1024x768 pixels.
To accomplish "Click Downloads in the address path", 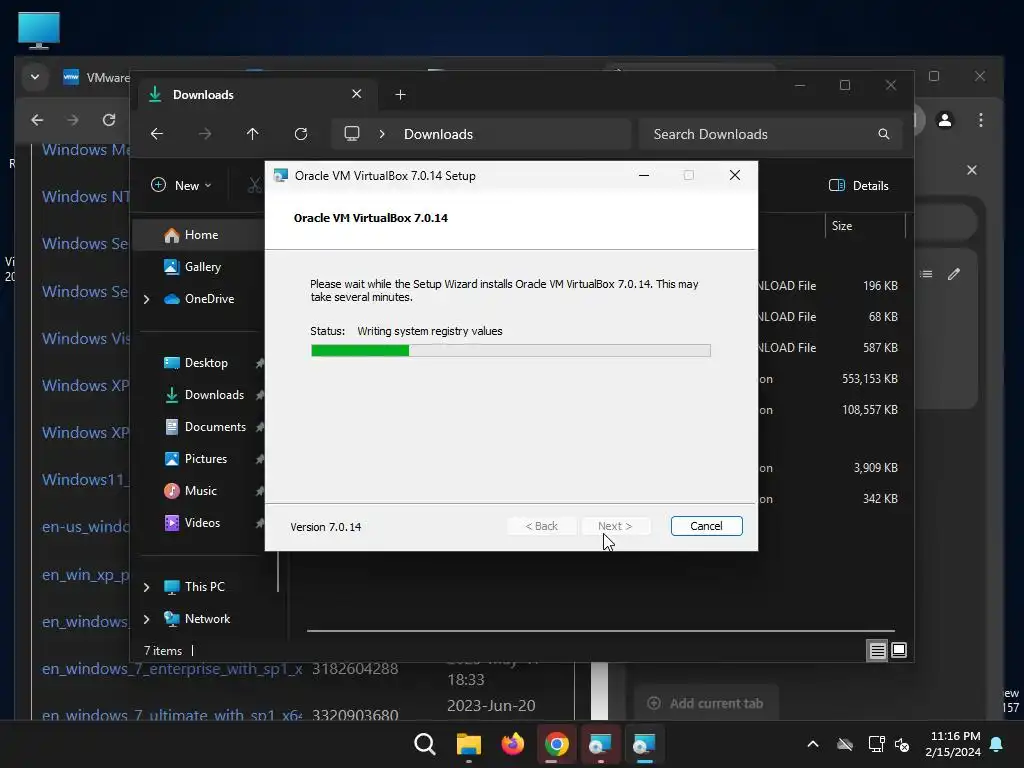I will 438,134.
